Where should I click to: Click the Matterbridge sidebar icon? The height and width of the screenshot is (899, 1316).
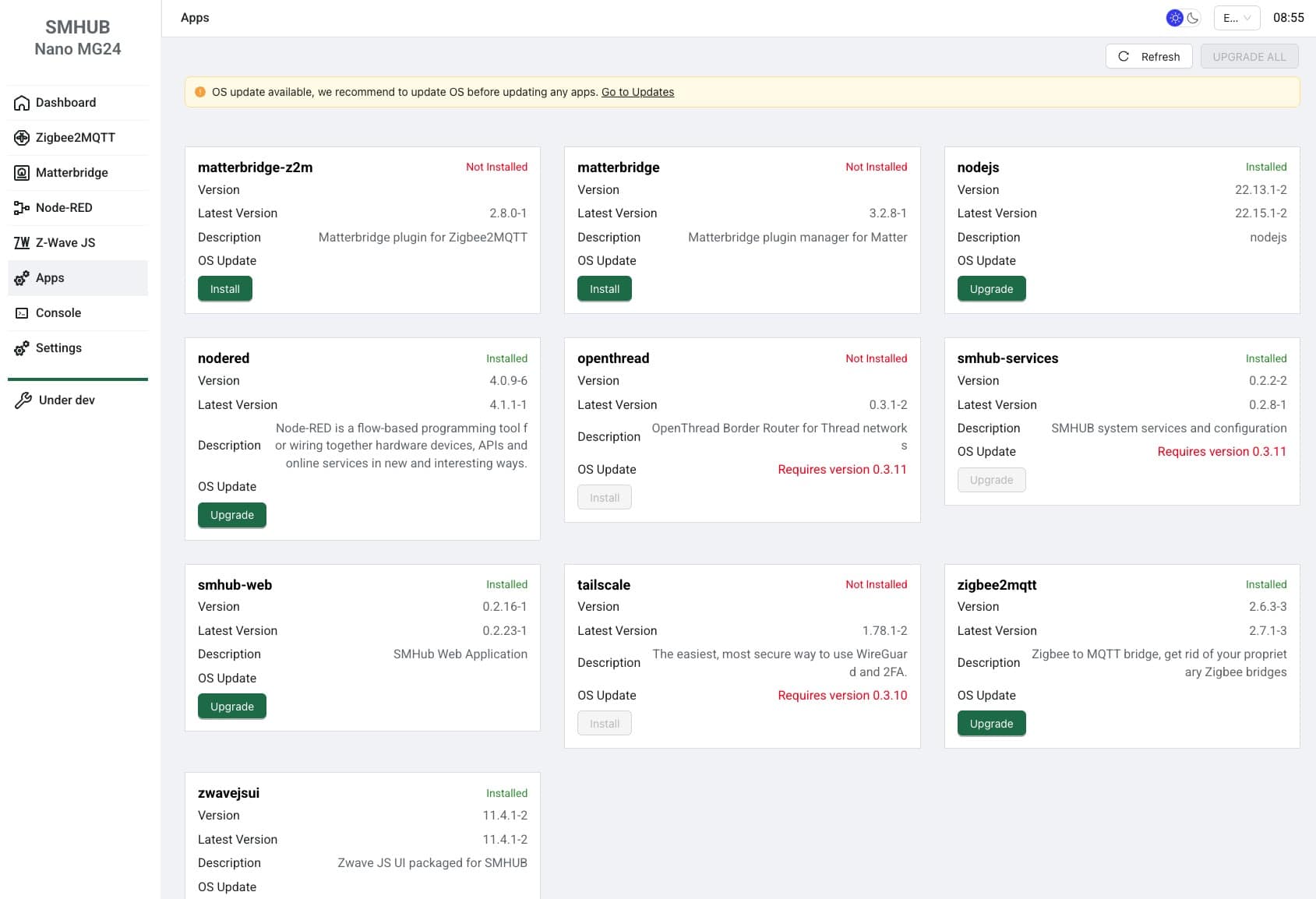[22, 173]
